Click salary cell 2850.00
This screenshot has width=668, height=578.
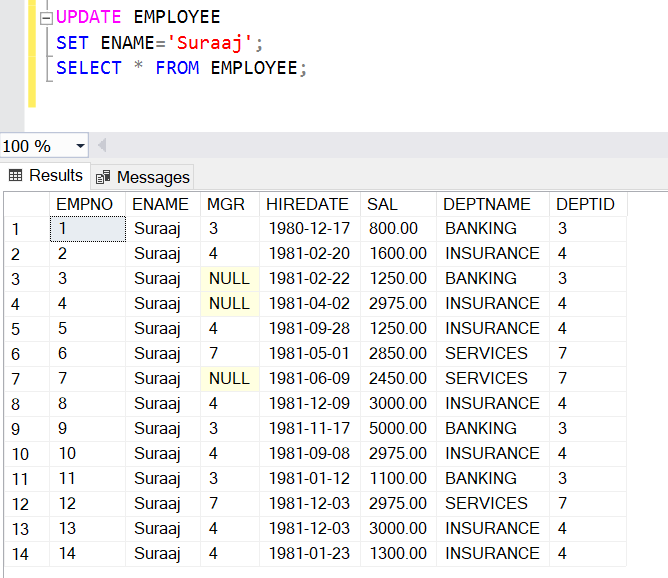[398, 354]
